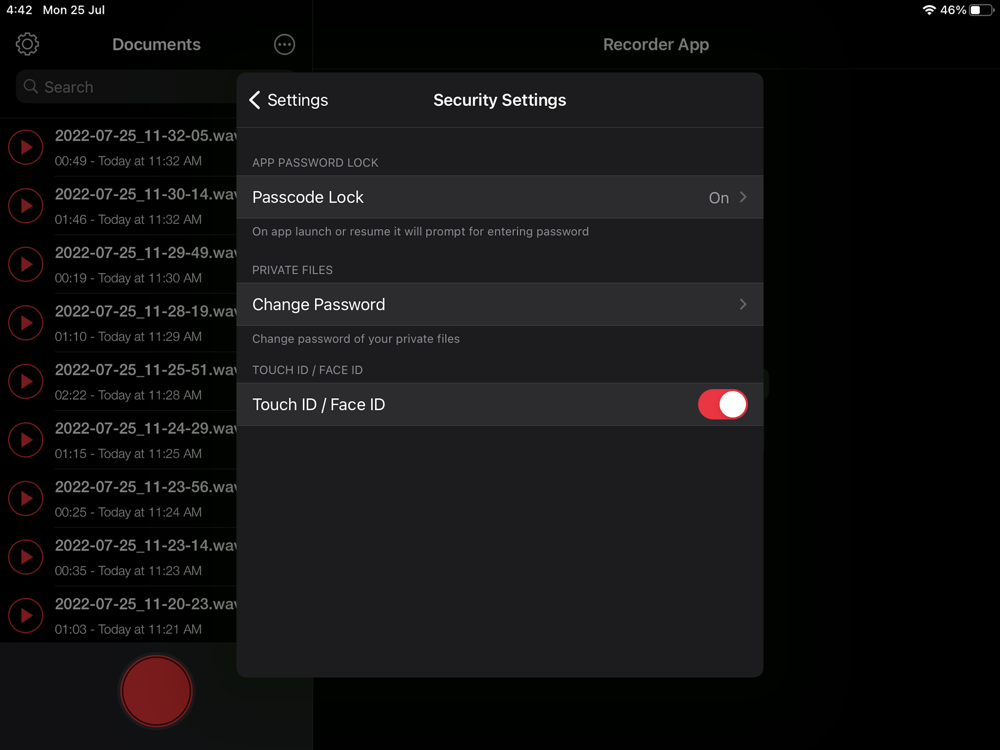Tap the Wi-Fi status icon
Screen dimensions: 1000x750
[x=929, y=10]
